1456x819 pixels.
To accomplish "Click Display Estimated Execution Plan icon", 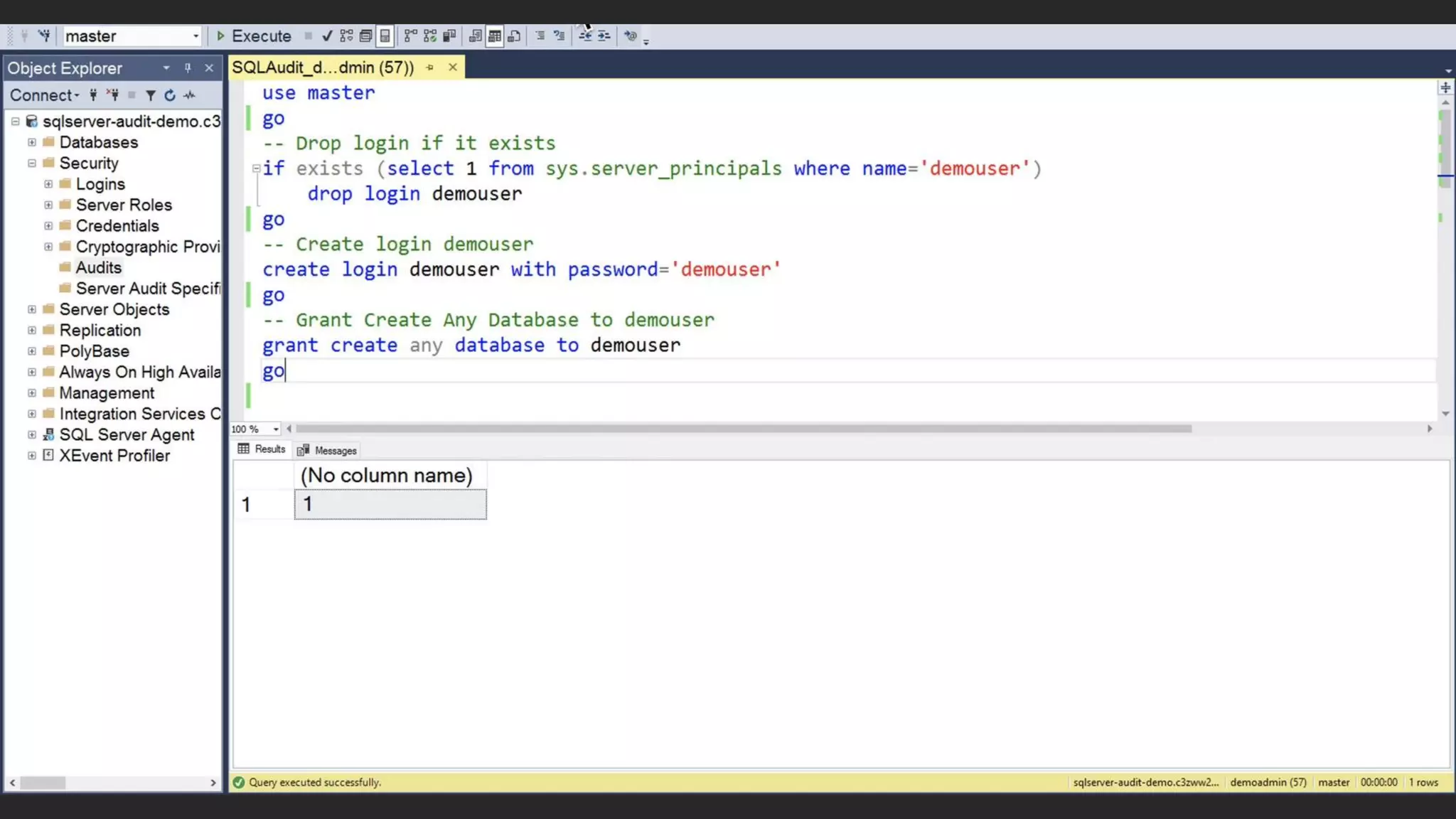I will tap(346, 36).
